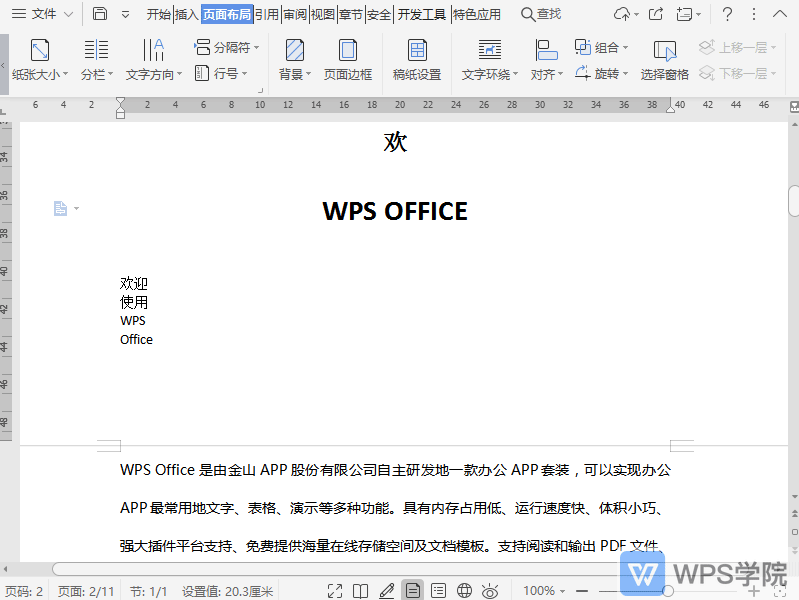Select page layout view in status bar
Image resolution: width=799 pixels, height=600 pixels.
pyautogui.click(x=412, y=591)
